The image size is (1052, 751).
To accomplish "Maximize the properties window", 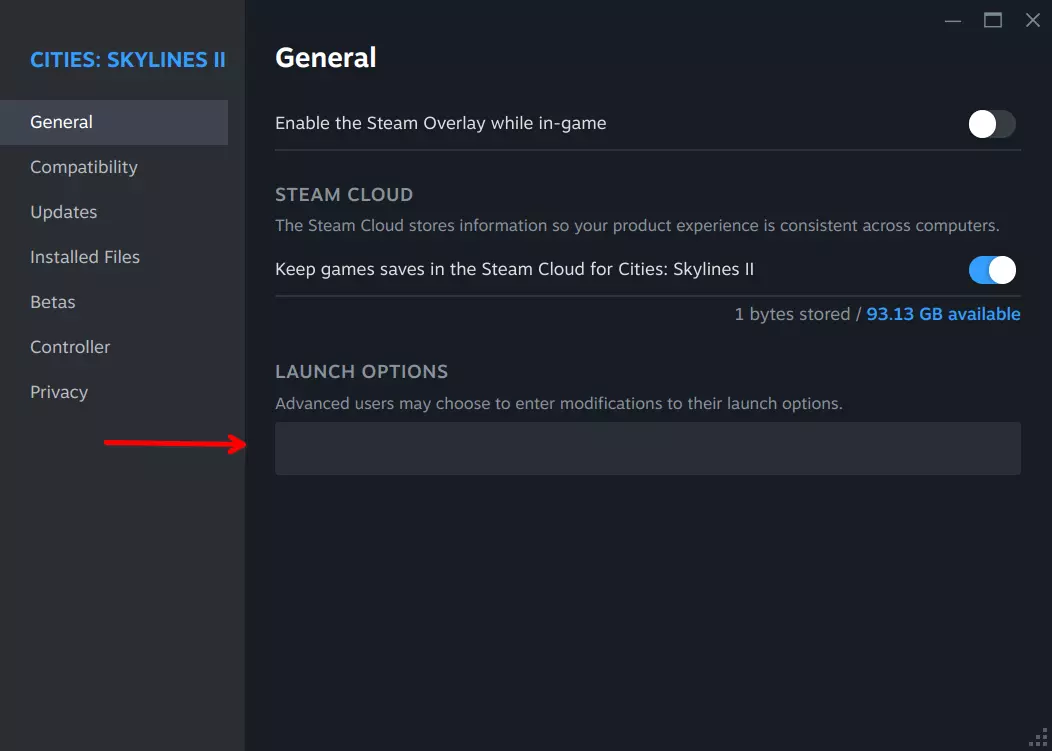I will [993, 21].
